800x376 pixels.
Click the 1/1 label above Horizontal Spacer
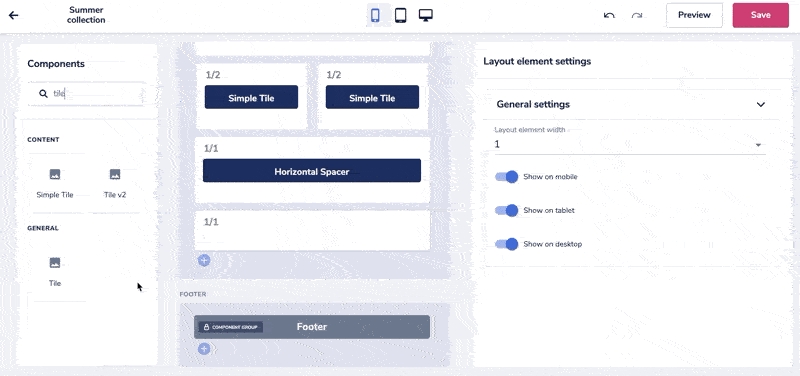coord(211,148)
